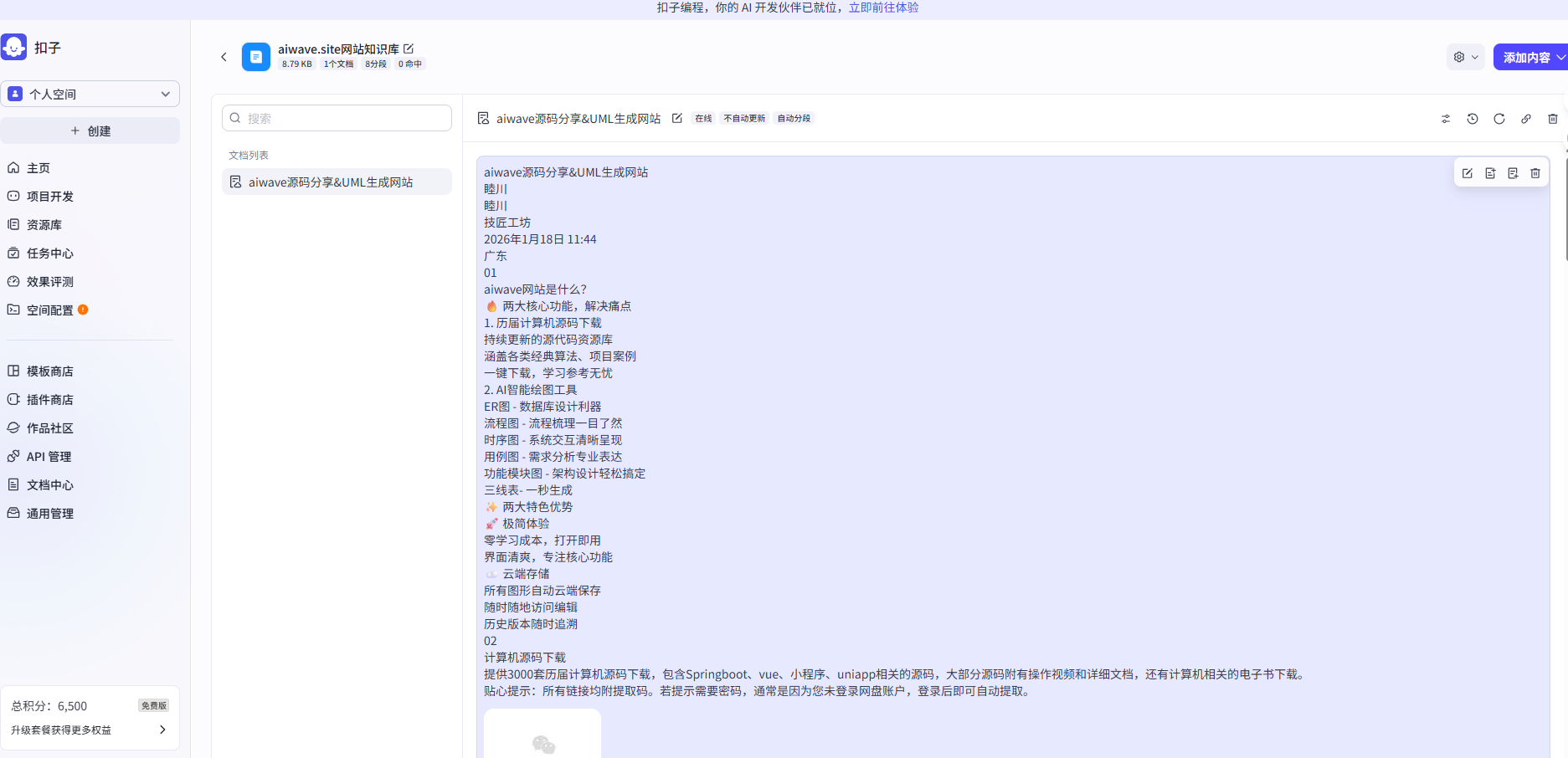Screen dimensions: 1568x758
Task: Click the 不自动更新 tag
Action: point(744,119)
